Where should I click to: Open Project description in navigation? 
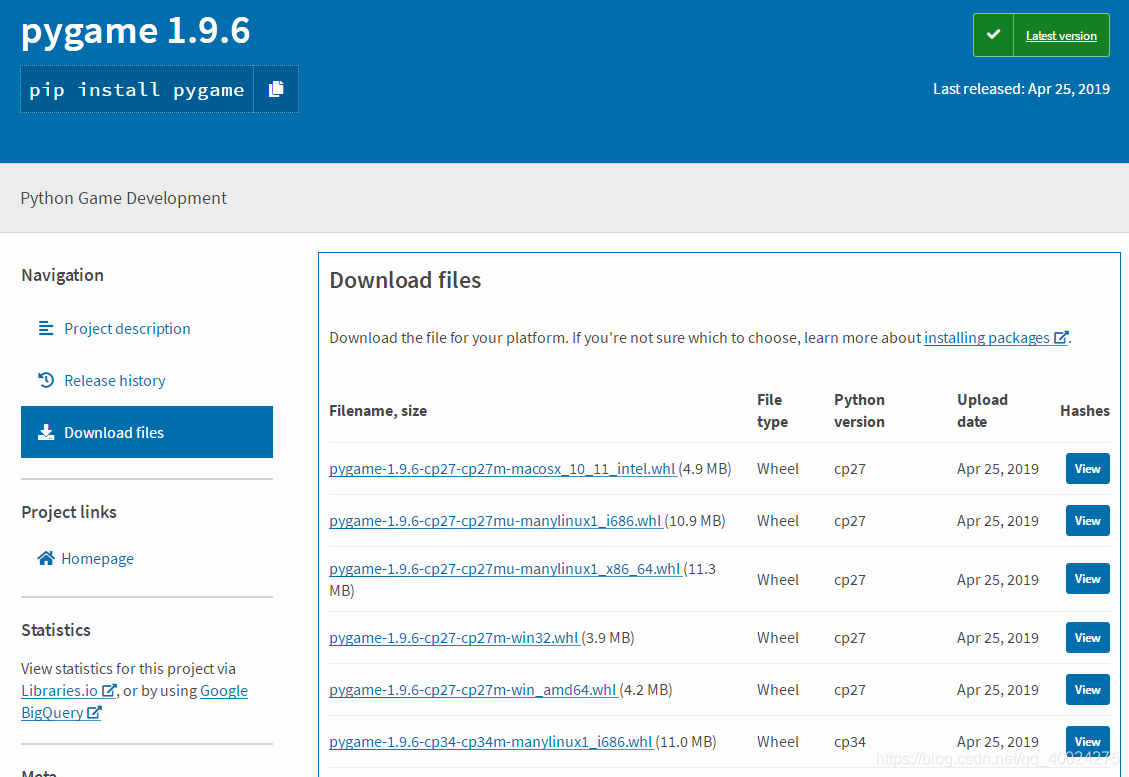coord(127,328)
